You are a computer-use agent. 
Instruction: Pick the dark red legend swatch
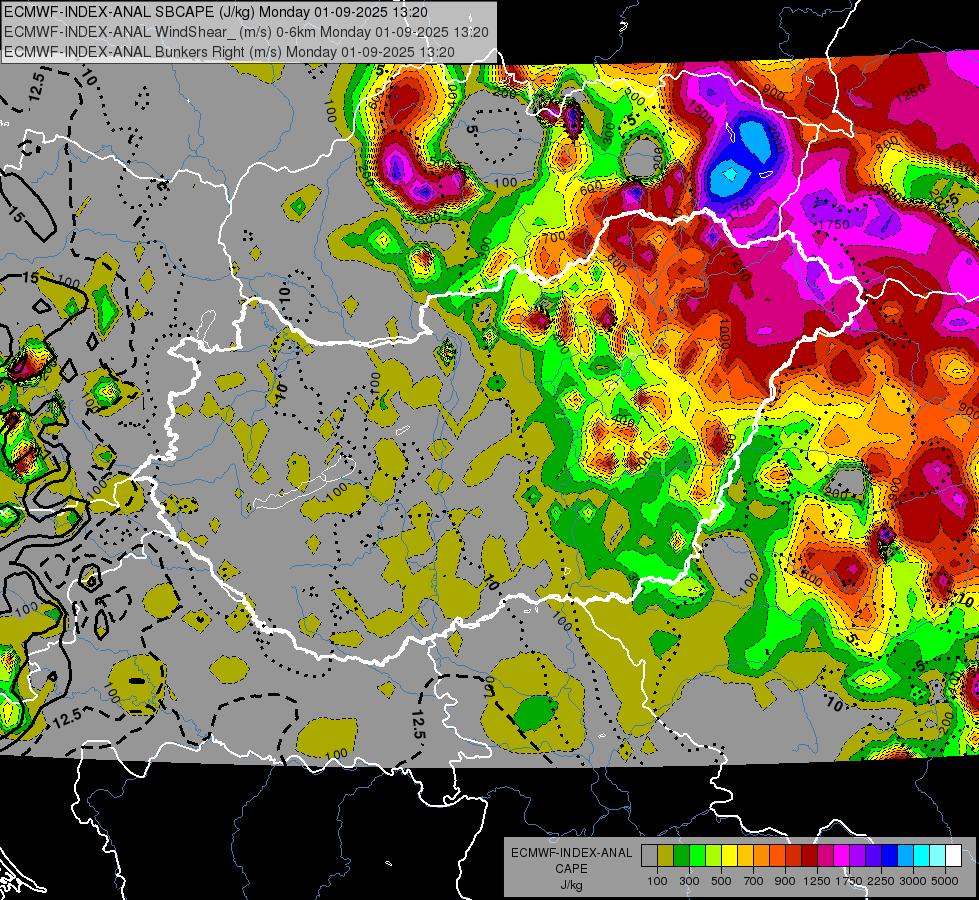(809, 856)
